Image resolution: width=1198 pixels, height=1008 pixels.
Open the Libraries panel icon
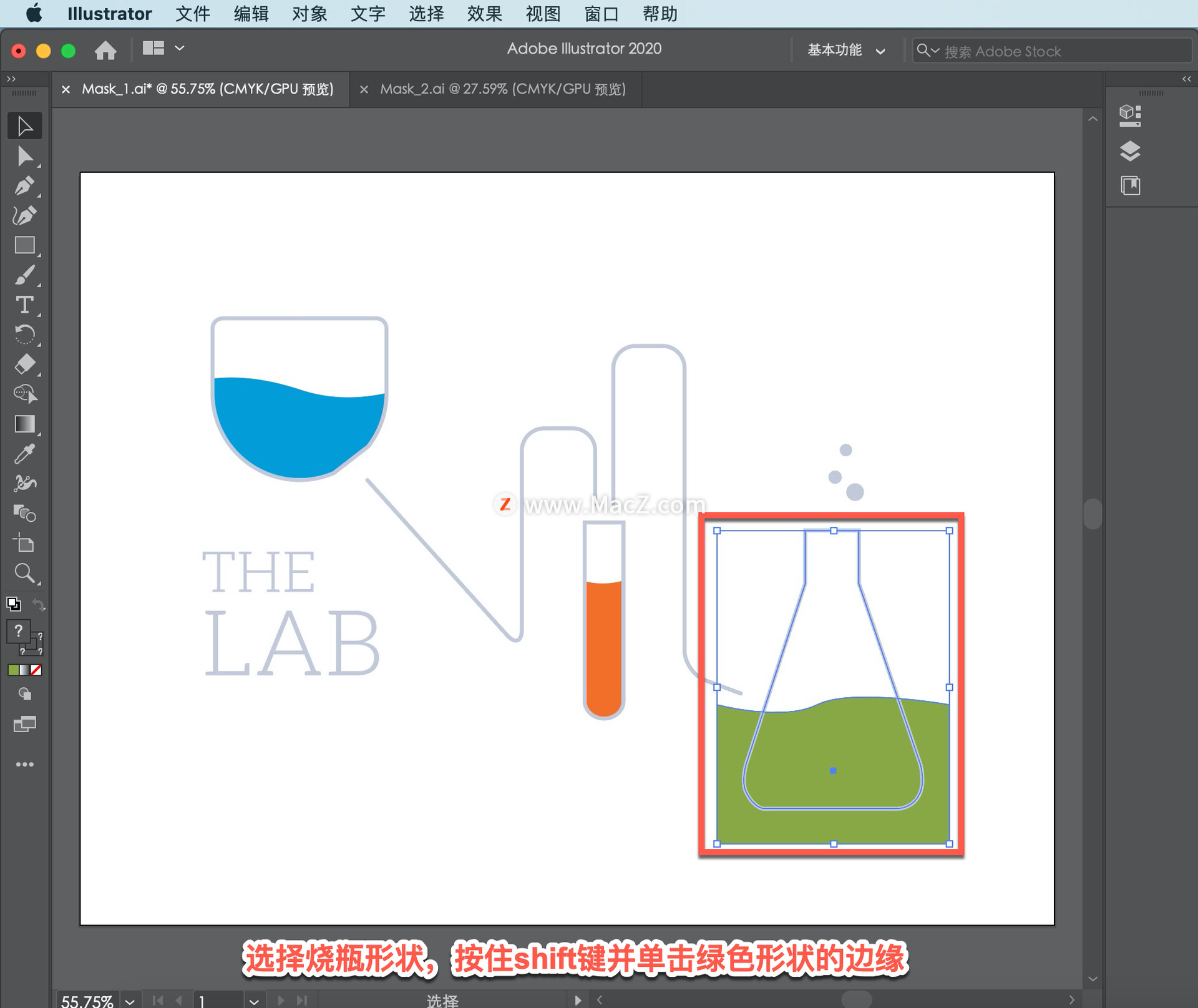coord(1130,185)
